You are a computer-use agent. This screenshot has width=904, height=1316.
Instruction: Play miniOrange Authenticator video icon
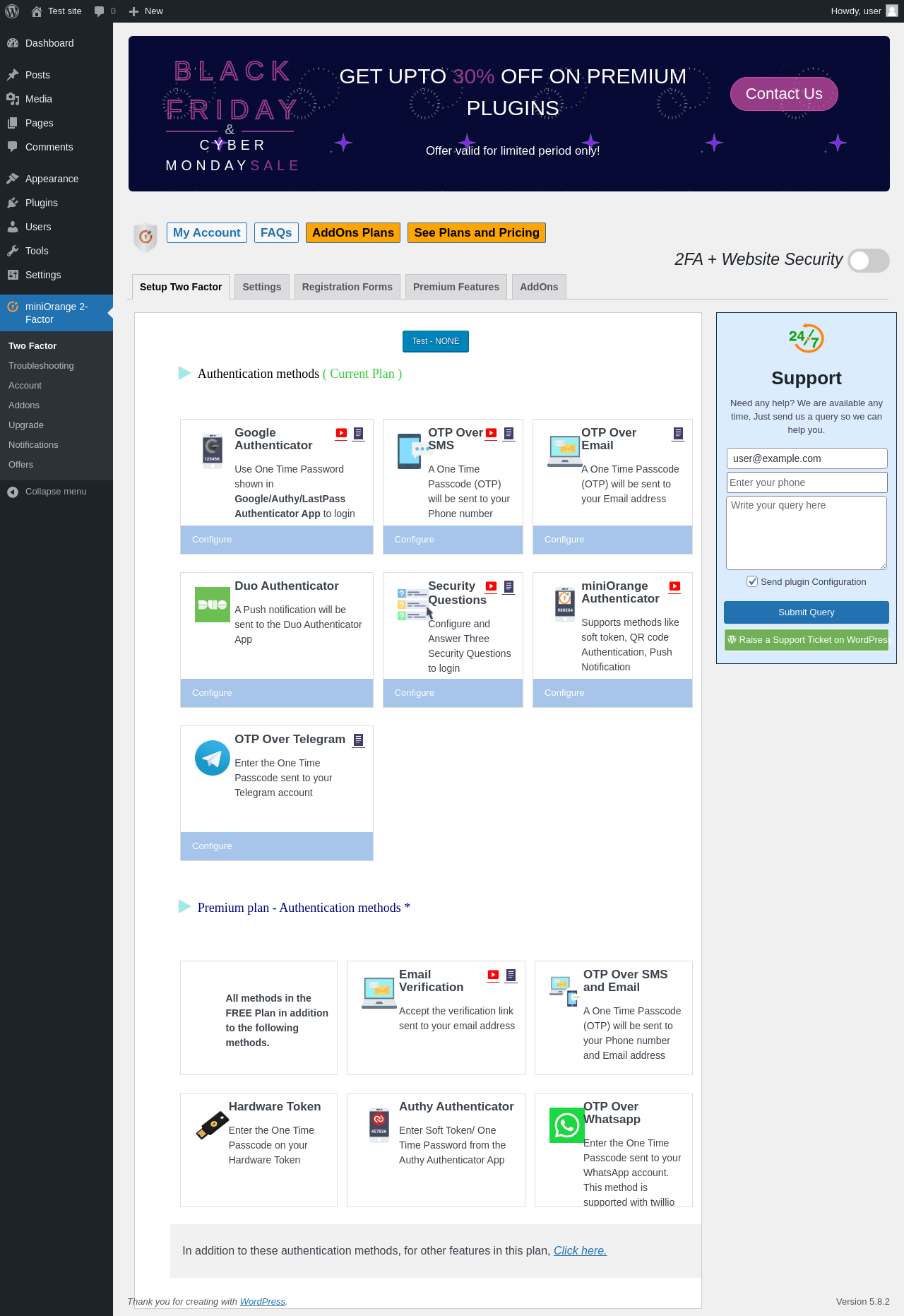click(x=674, y=586)
